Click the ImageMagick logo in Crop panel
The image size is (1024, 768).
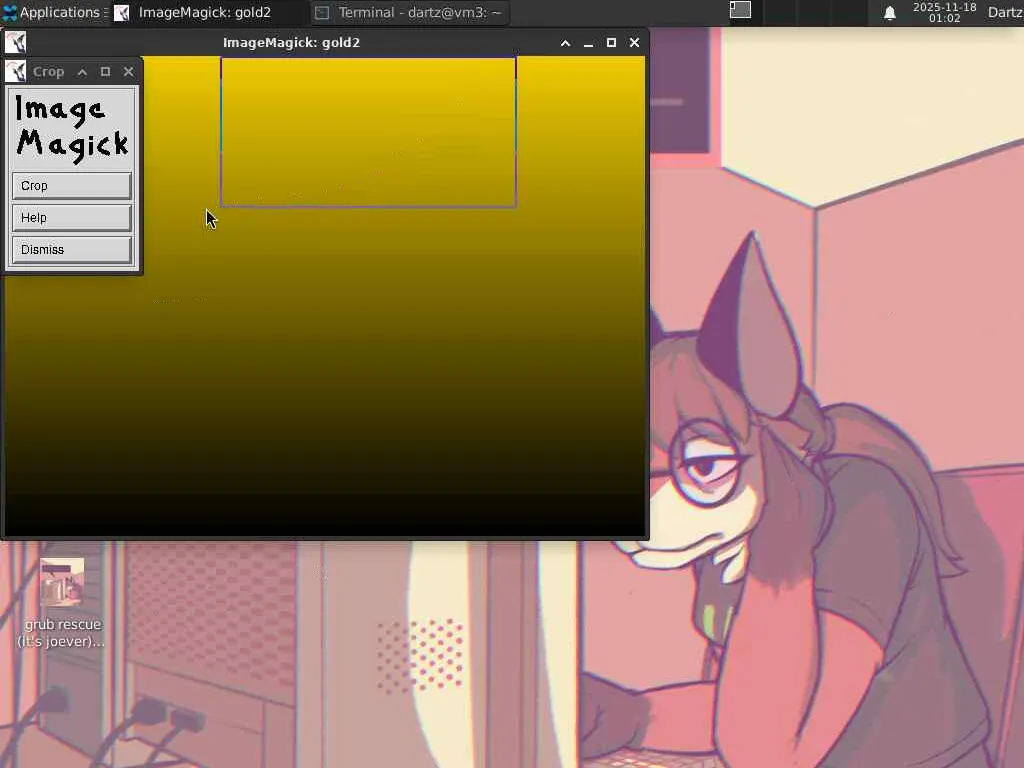coord(72,127)
